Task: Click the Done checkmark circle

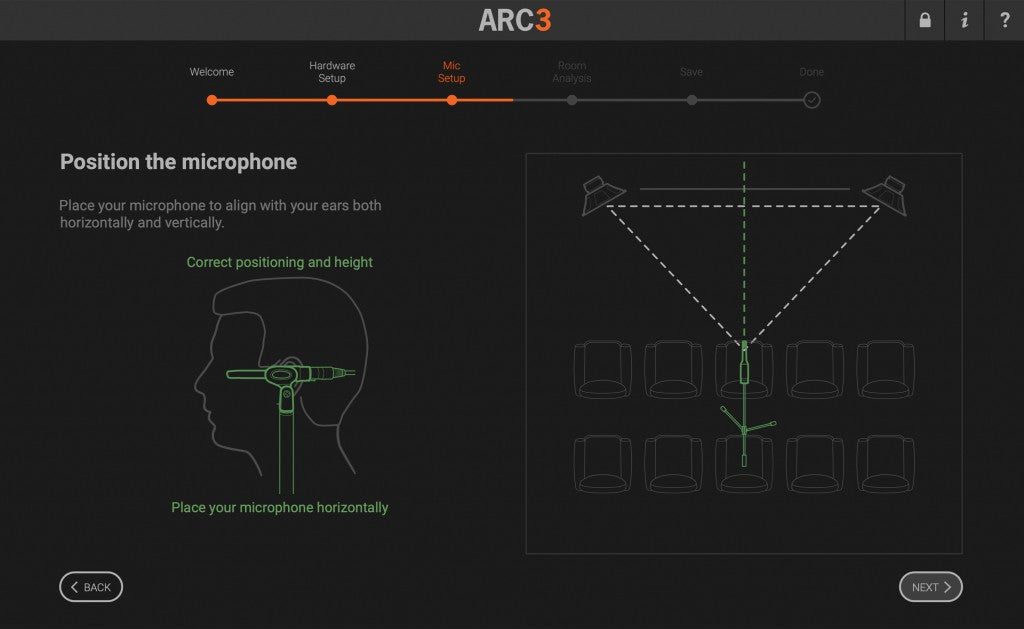Action: [812, 100]
